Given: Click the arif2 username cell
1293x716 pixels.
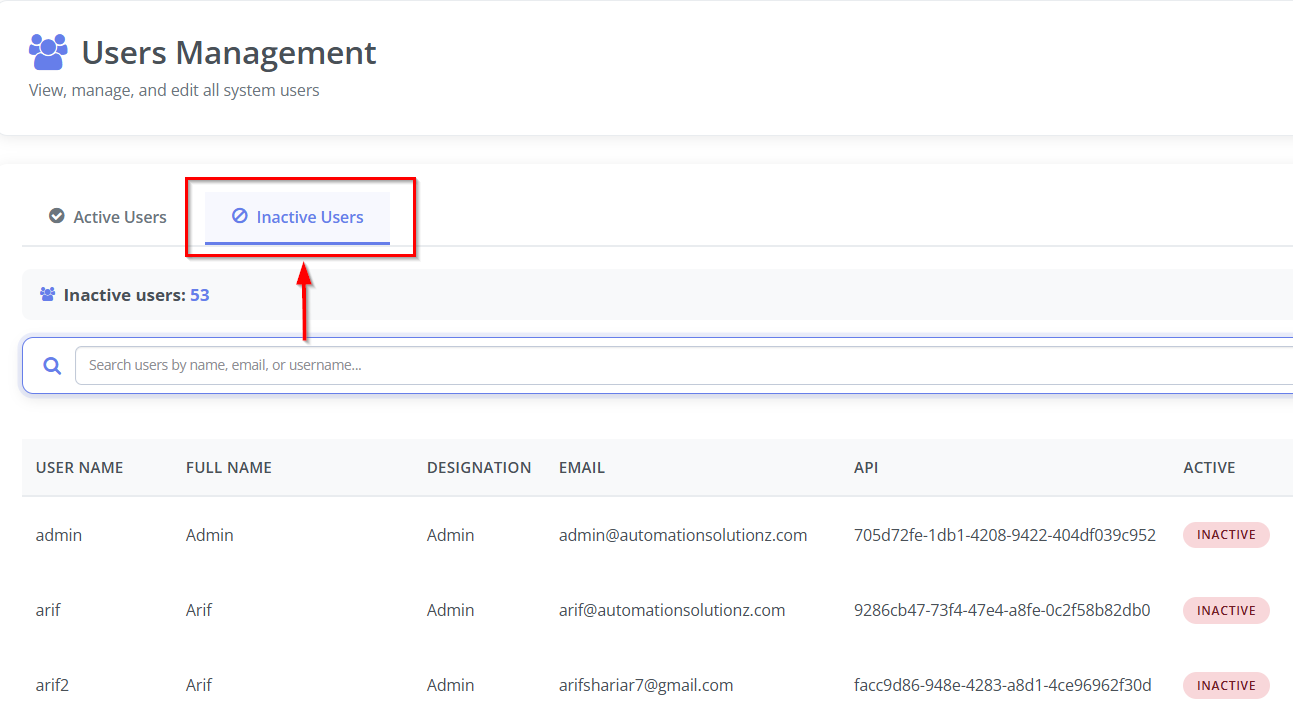Looking at the screenshot, I should [54, 685].
